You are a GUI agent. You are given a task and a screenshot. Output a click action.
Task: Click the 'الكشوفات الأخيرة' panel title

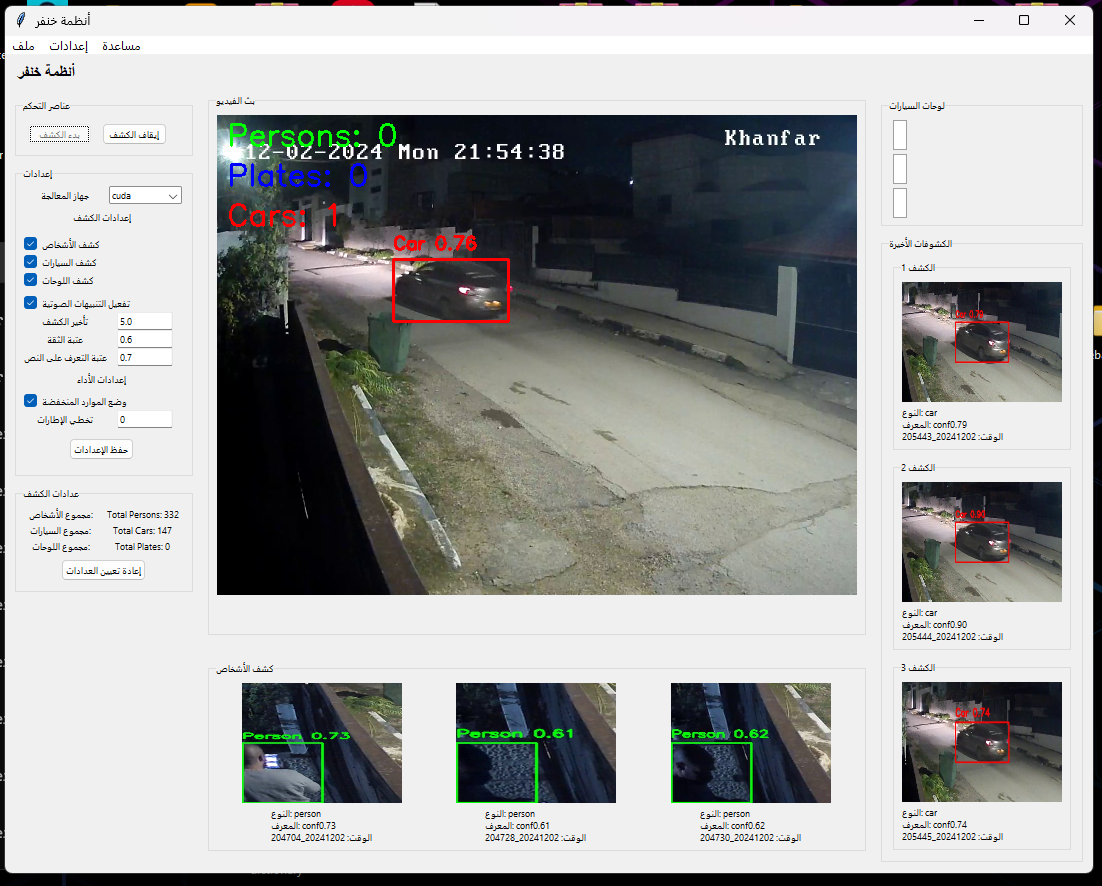click(x=921, y=244)
